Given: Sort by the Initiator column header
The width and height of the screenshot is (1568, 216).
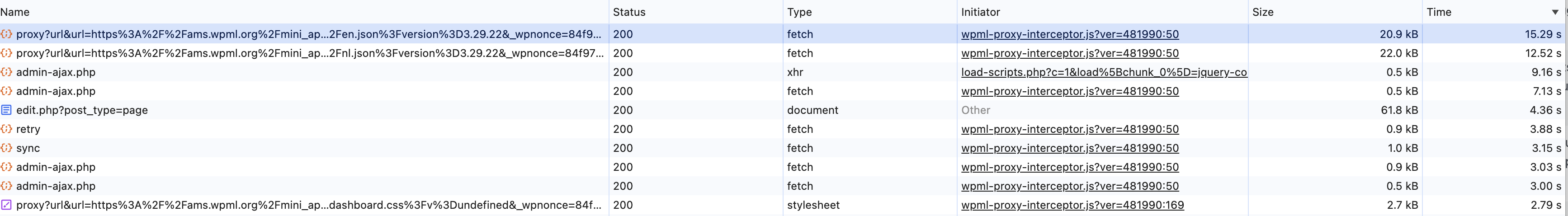Looking at the screenshot, I should pos(980,12).
